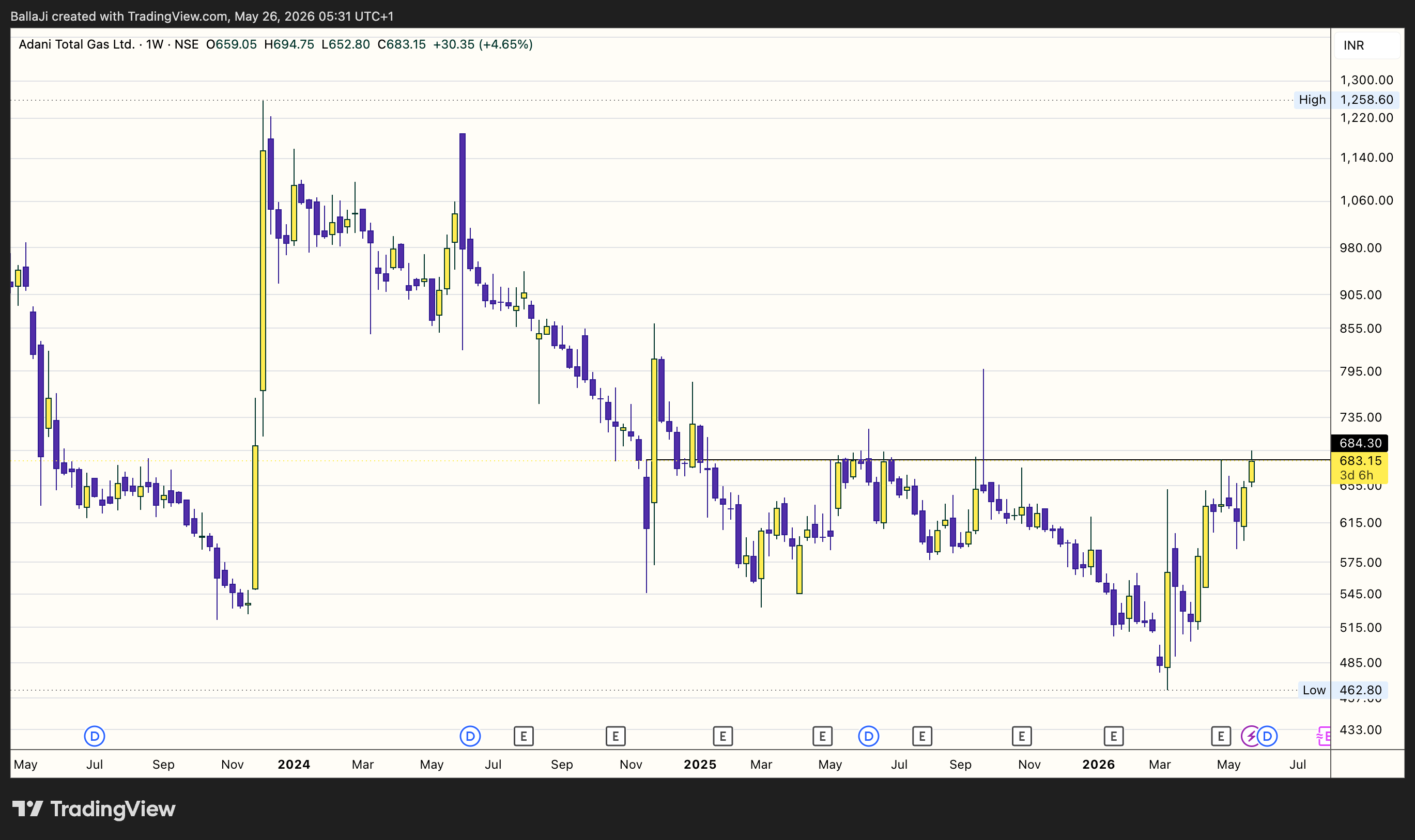Click the dividend marker around June 2025
This screenshot has height=840, width=1415.
pos(869,736)
